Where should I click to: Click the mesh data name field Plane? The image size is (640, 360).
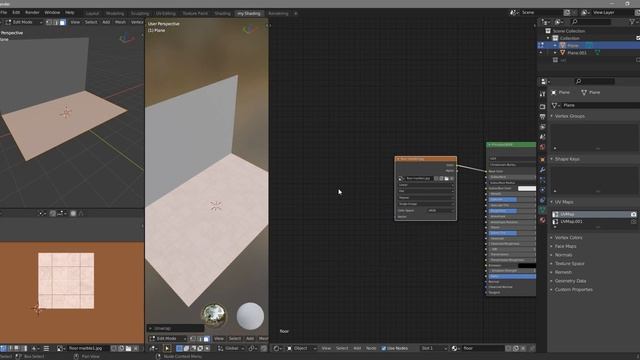pos(600,105)
